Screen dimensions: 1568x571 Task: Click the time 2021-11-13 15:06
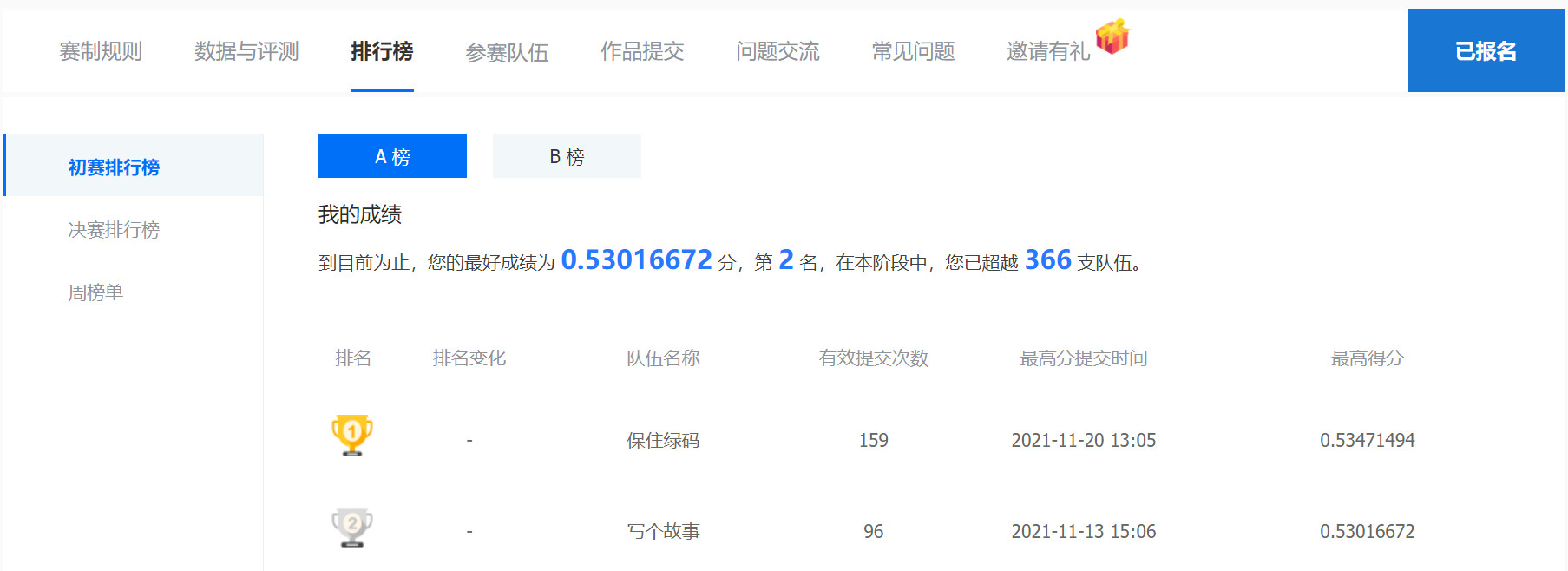click(x=1084, y=531)
